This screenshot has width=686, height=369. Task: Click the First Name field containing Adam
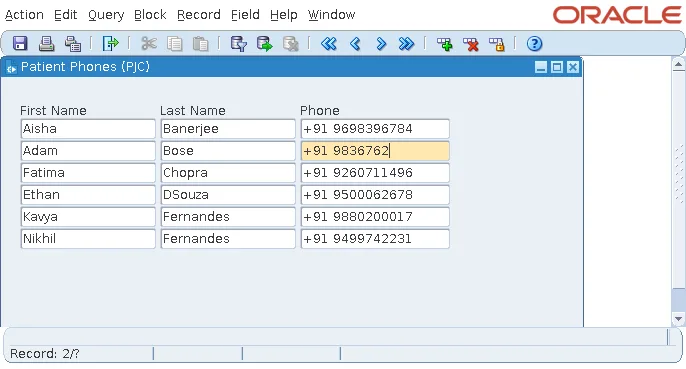click(x=88, y=151)
